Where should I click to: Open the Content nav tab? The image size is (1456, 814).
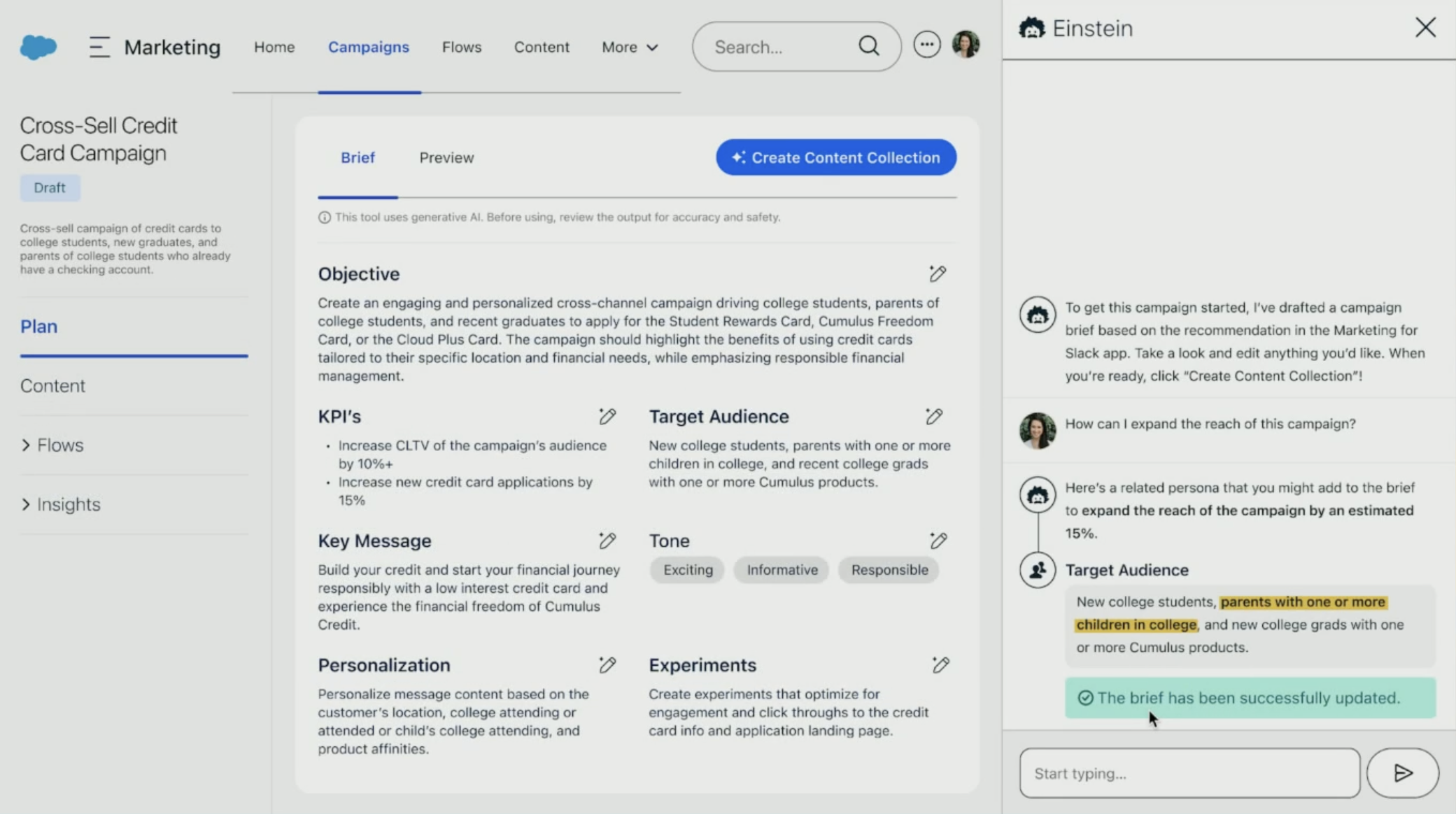[542, 47]
